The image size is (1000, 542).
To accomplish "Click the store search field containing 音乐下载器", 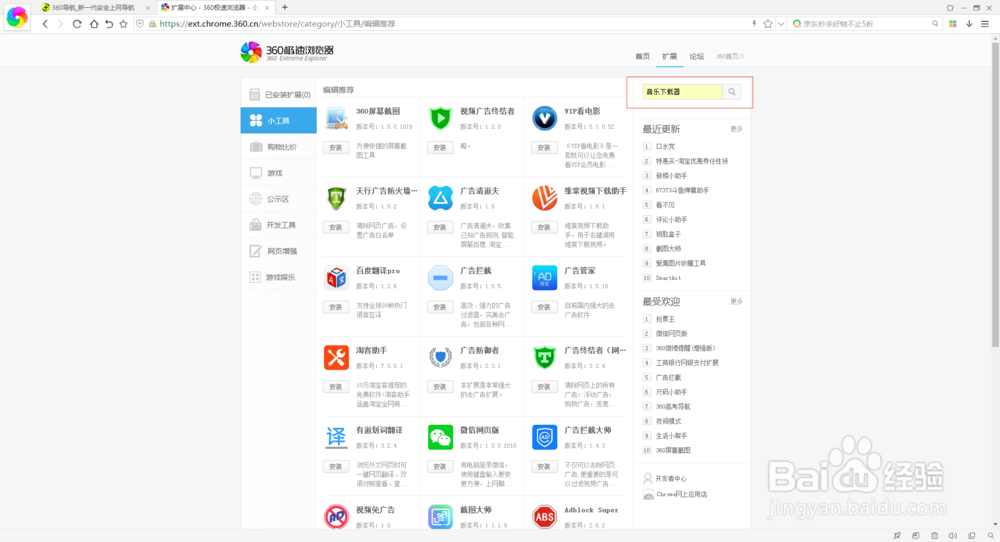I will pos(682,92).
